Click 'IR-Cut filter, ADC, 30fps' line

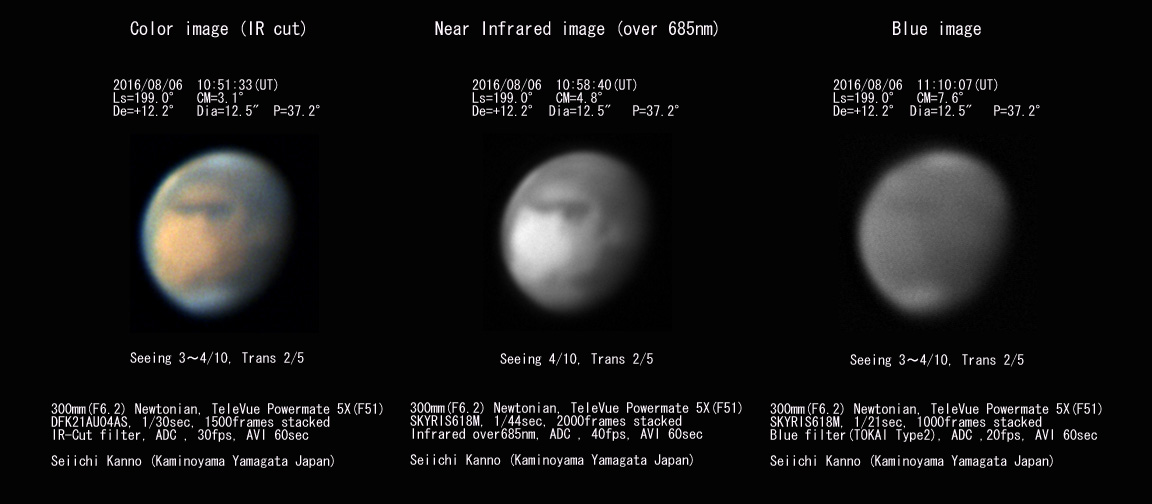pyautogui.click(x=180, y=436)
